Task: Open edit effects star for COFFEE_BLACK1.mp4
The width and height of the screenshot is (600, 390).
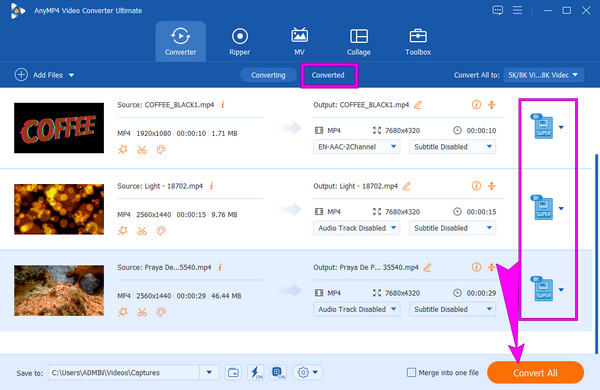Action: click(x=123, y=150)
